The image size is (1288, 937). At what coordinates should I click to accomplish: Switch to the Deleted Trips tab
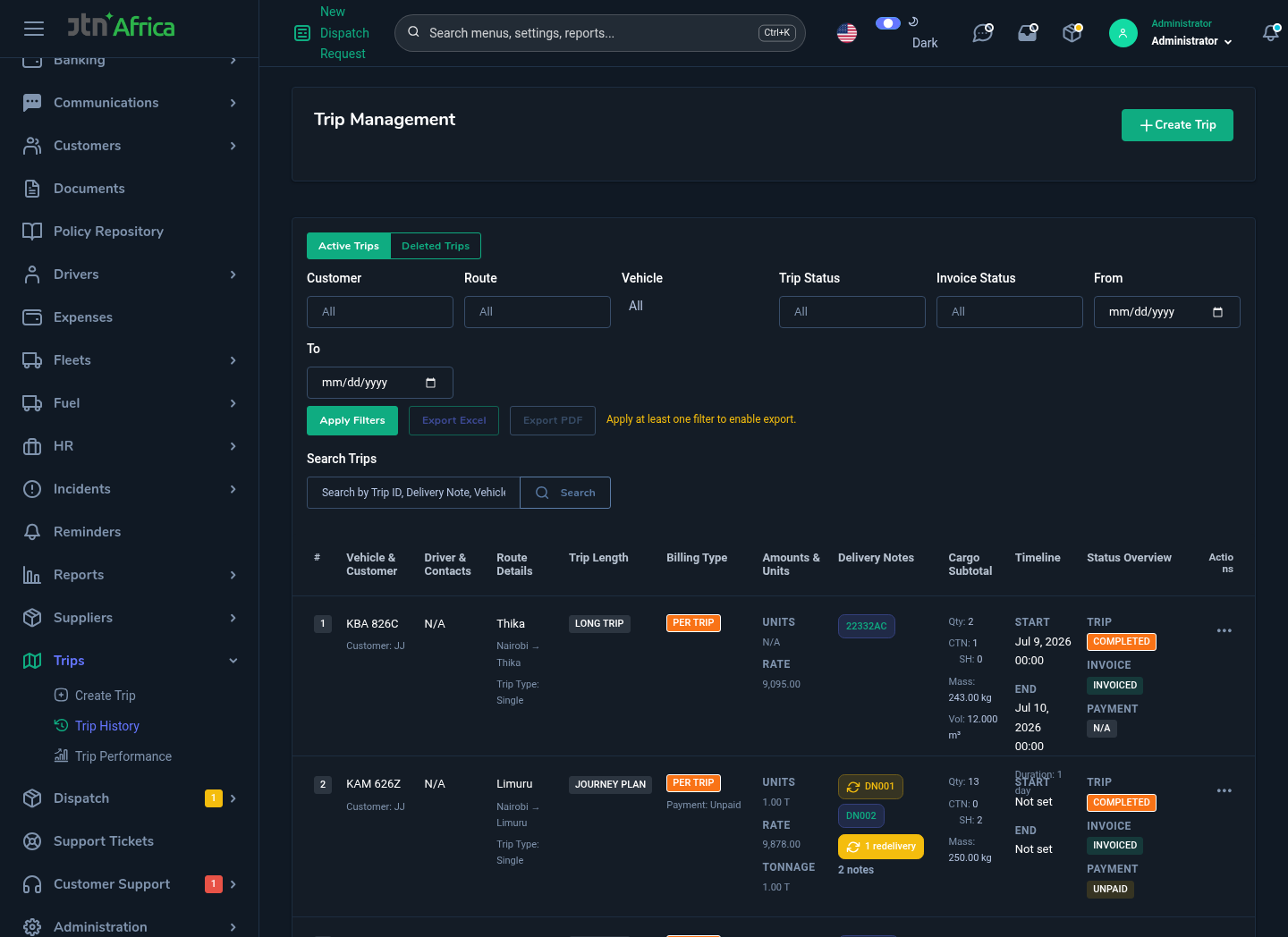coord(436,246)
